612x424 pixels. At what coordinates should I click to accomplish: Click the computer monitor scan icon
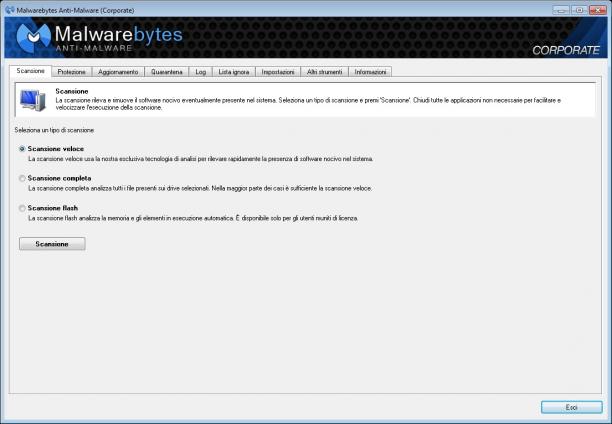(x=33, y=100)
